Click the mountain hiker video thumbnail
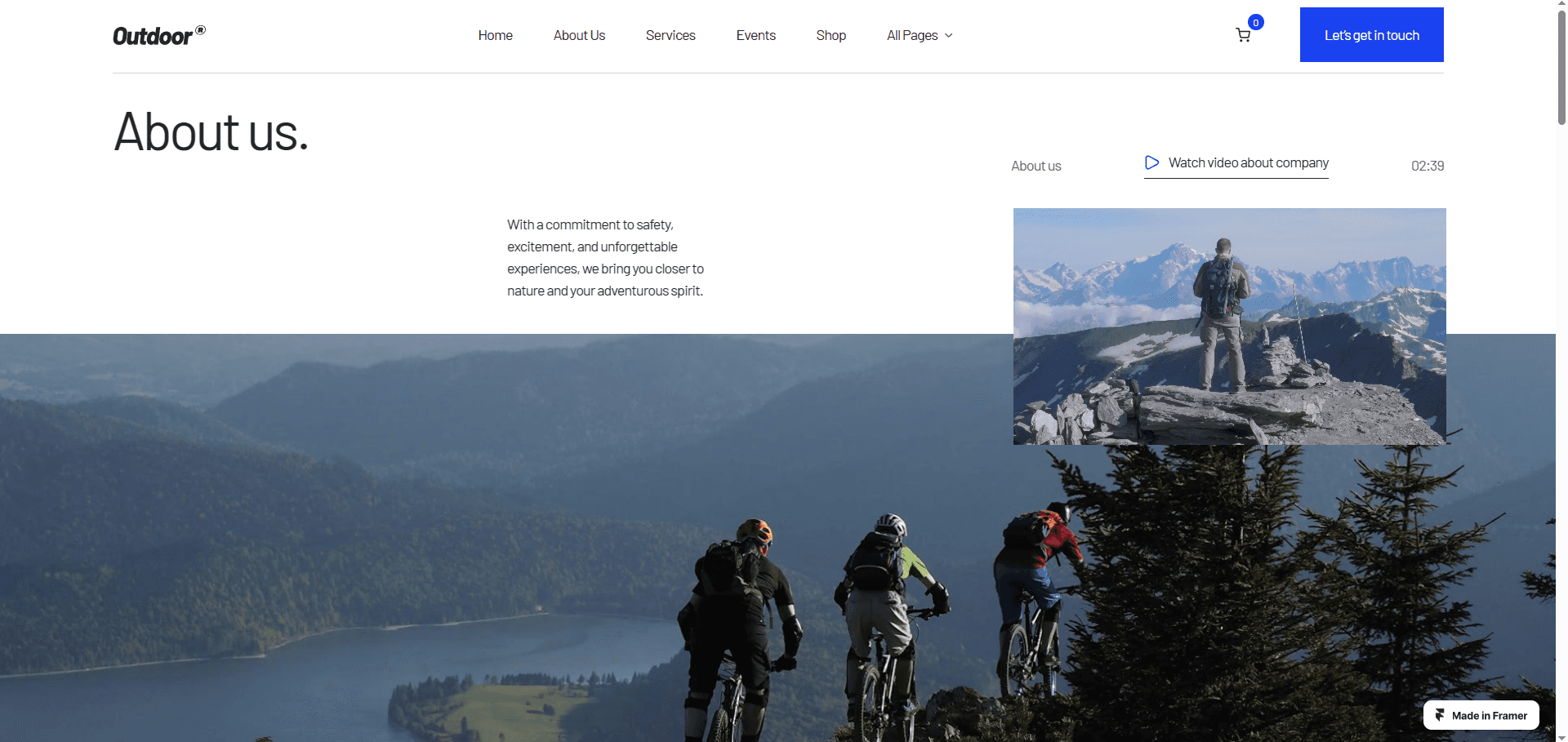The width and height of the screenshot is (1568, 742). click(x=1230, y=327)
